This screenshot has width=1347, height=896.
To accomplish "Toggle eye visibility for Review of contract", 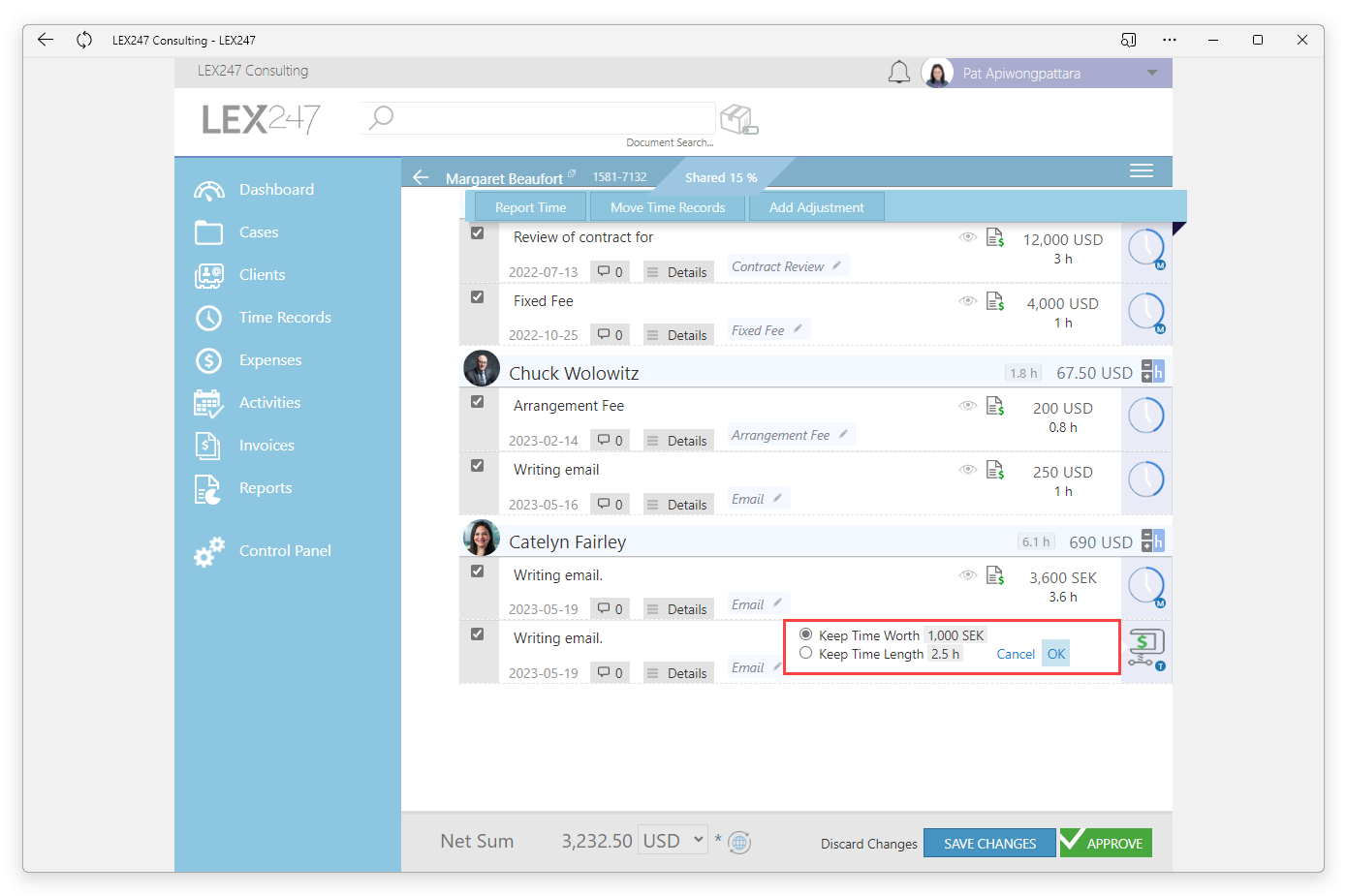I will pyautogui.click(x=967, y=237).
